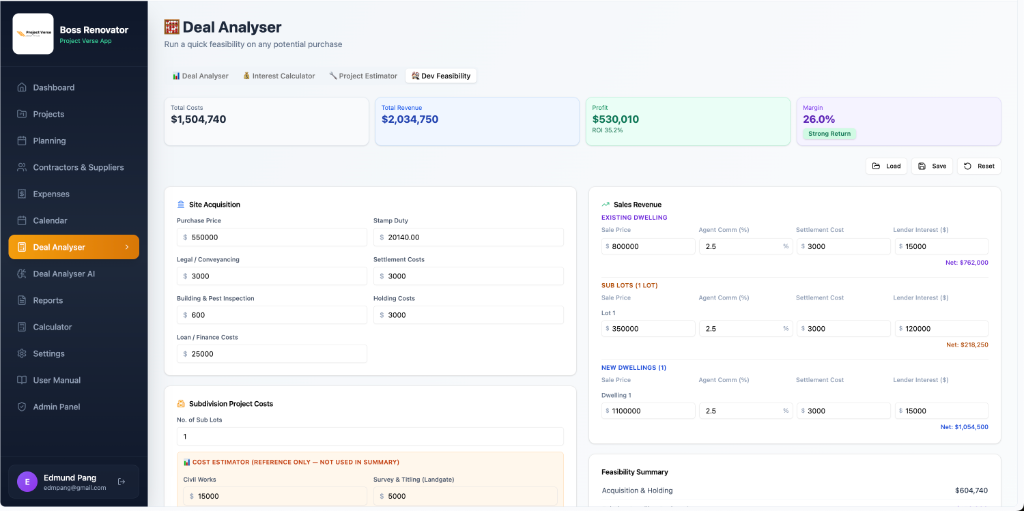Open Deal Analyser AI menu item
This screenshot has width=1024, height=511.
click(x=74, y=274)
